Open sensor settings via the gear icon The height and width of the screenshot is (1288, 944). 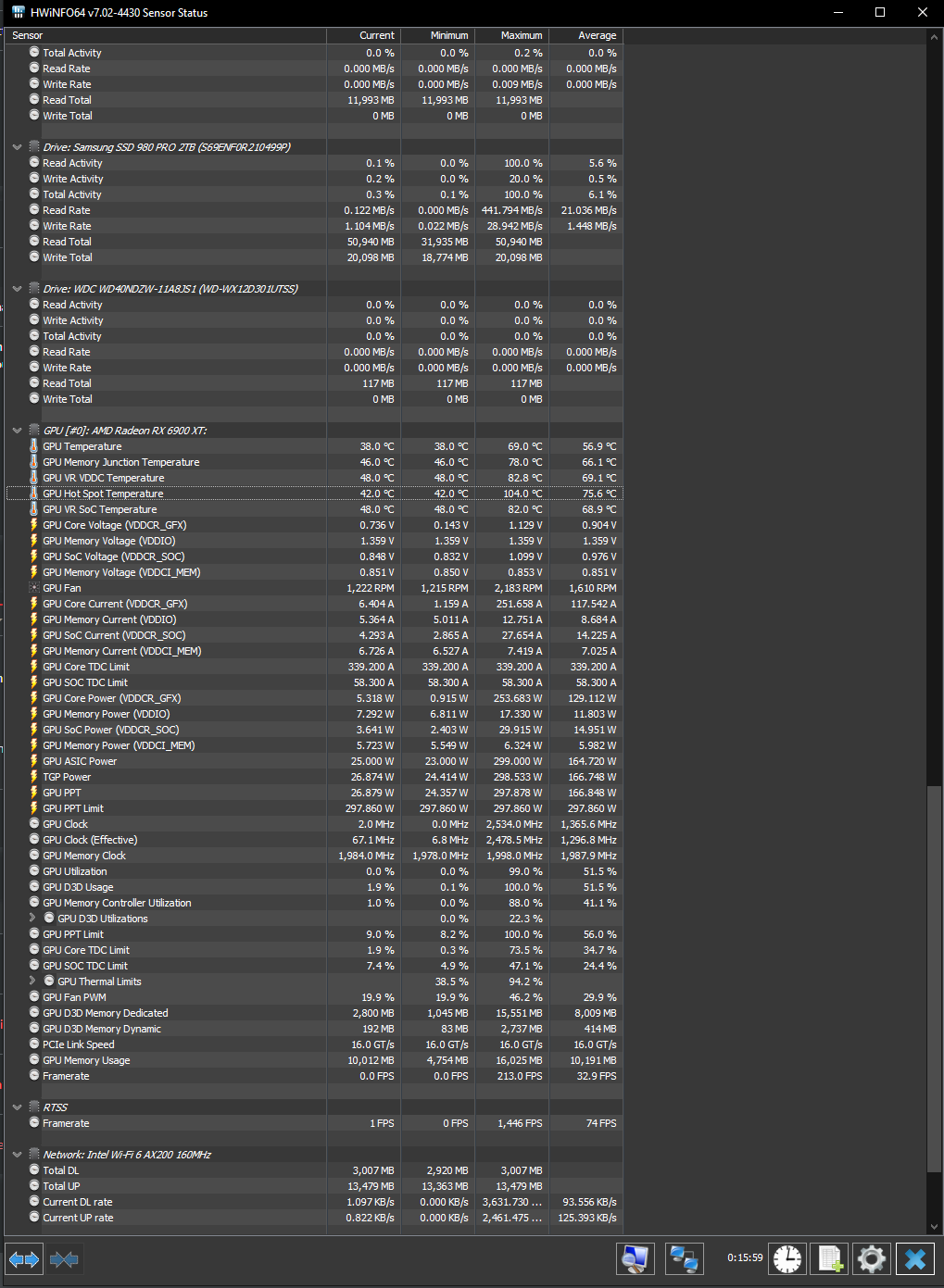pos(872,1259)
